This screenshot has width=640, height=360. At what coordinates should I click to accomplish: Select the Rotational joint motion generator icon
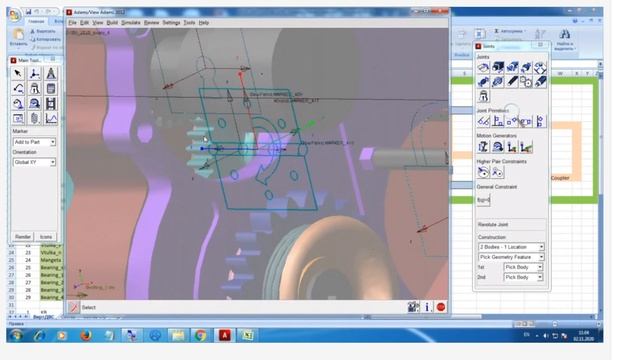pyautogui.click(x=498, y=147)
